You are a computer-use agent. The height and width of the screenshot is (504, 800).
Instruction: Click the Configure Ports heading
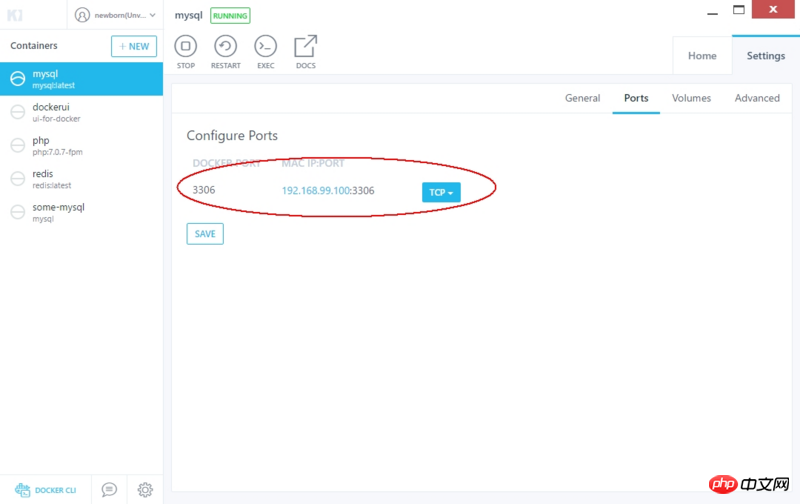232,136
